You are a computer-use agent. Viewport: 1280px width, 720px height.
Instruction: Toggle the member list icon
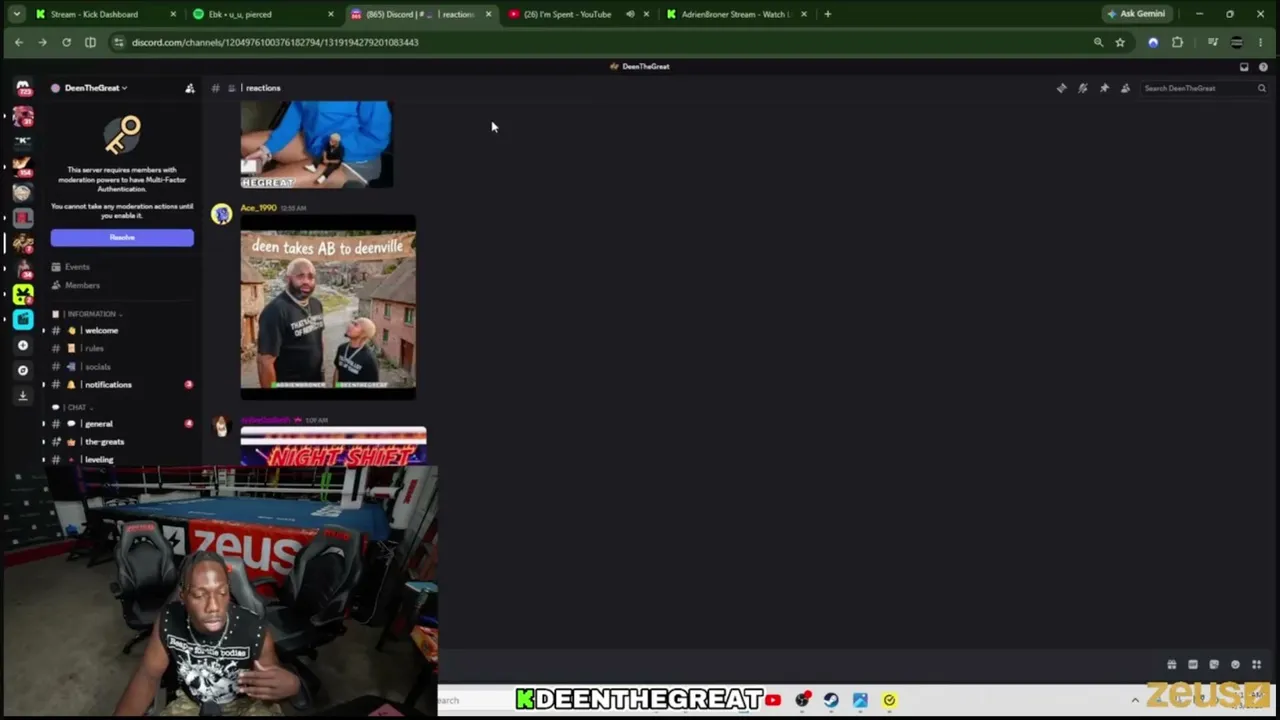pos(1125,88)
